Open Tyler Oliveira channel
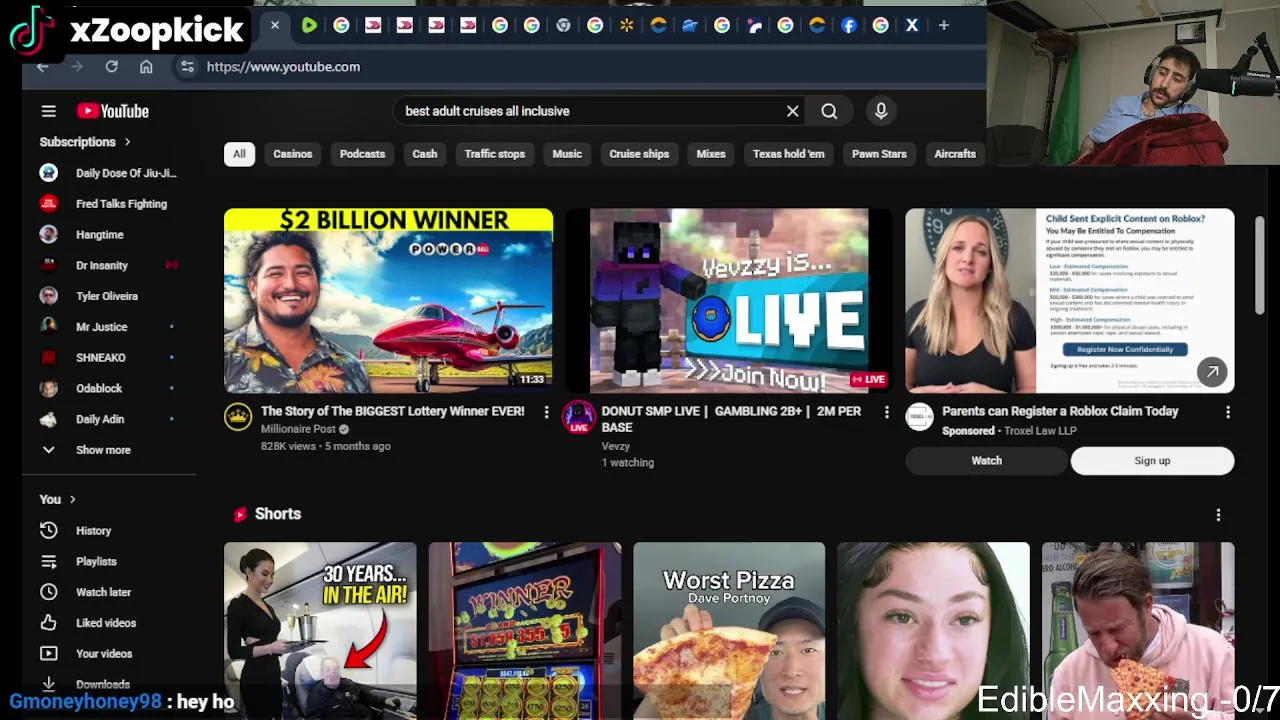 107,296
